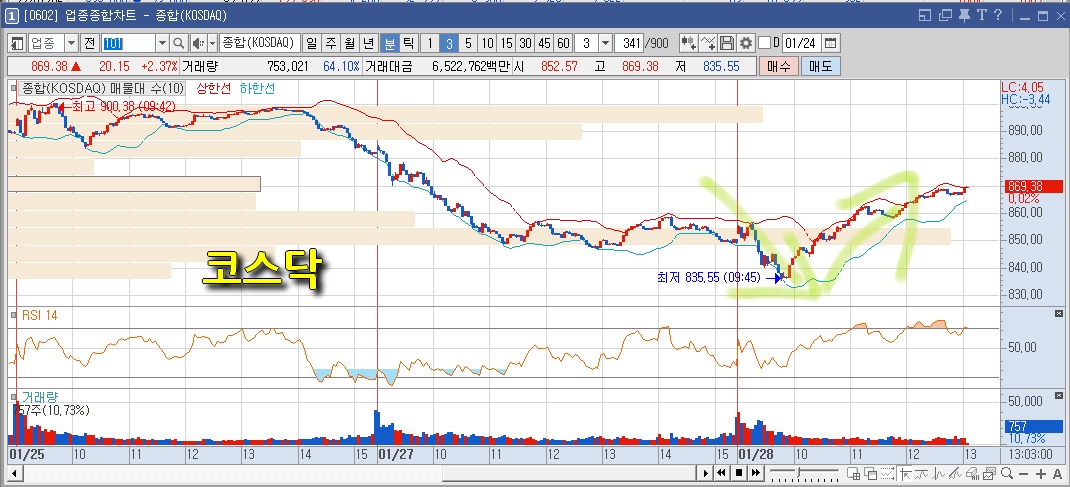The height and width of the screenshot is (487, 1070).
Task: Click the 전 button
Action: tap(89, 44)
